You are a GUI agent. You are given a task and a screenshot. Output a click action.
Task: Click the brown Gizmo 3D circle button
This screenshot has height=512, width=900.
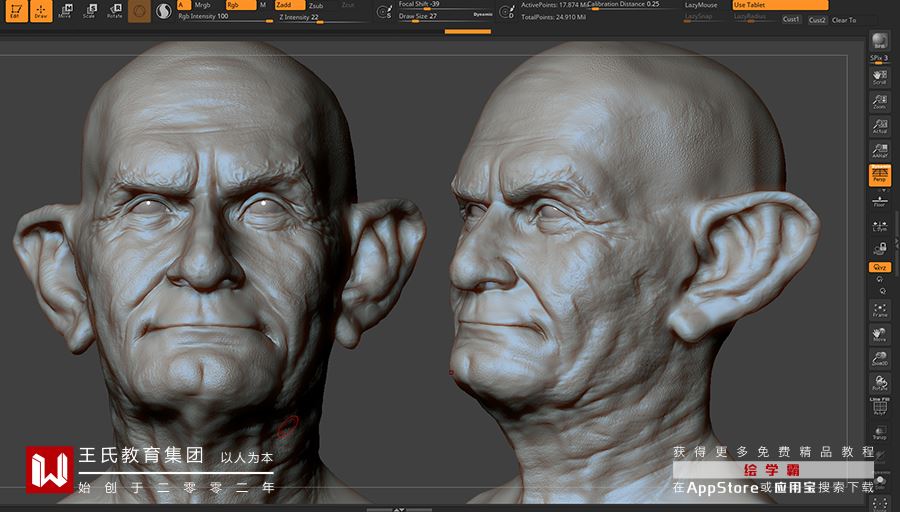pos(139,11)
